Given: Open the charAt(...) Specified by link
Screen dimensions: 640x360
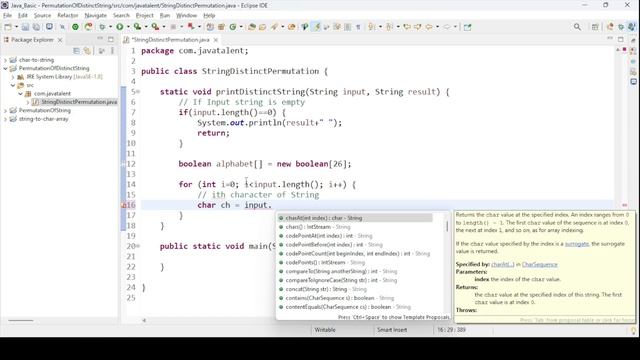Looking at the screenshot, I should coord(502,264).
